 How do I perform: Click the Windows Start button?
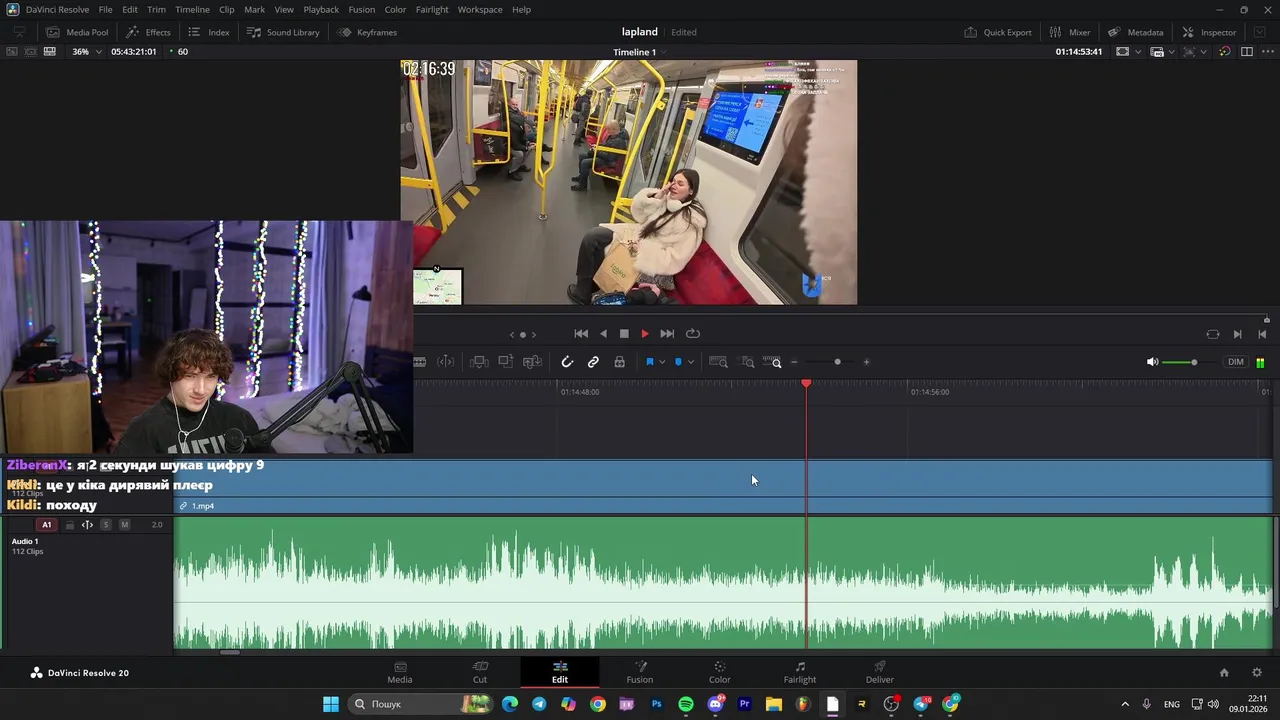click(x=331, y=704)
